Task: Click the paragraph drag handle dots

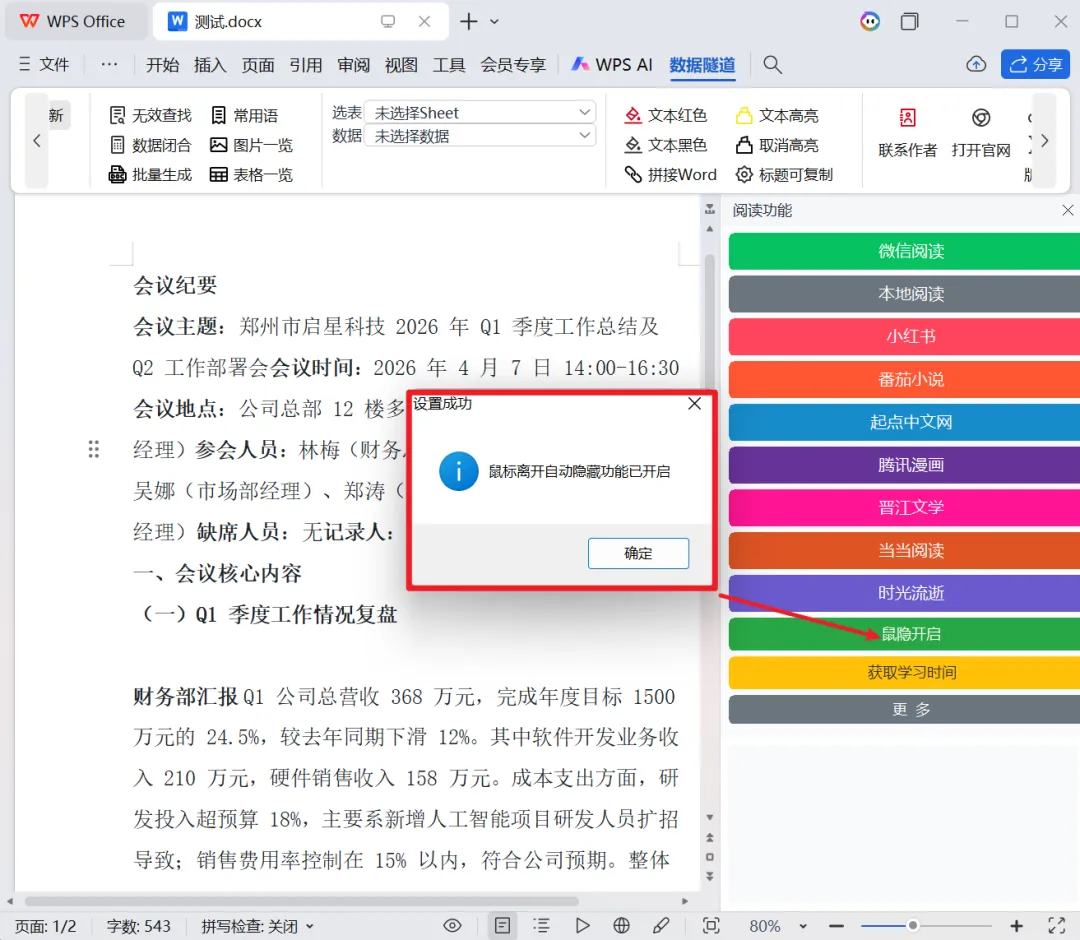Action: [x=94, y=449]
